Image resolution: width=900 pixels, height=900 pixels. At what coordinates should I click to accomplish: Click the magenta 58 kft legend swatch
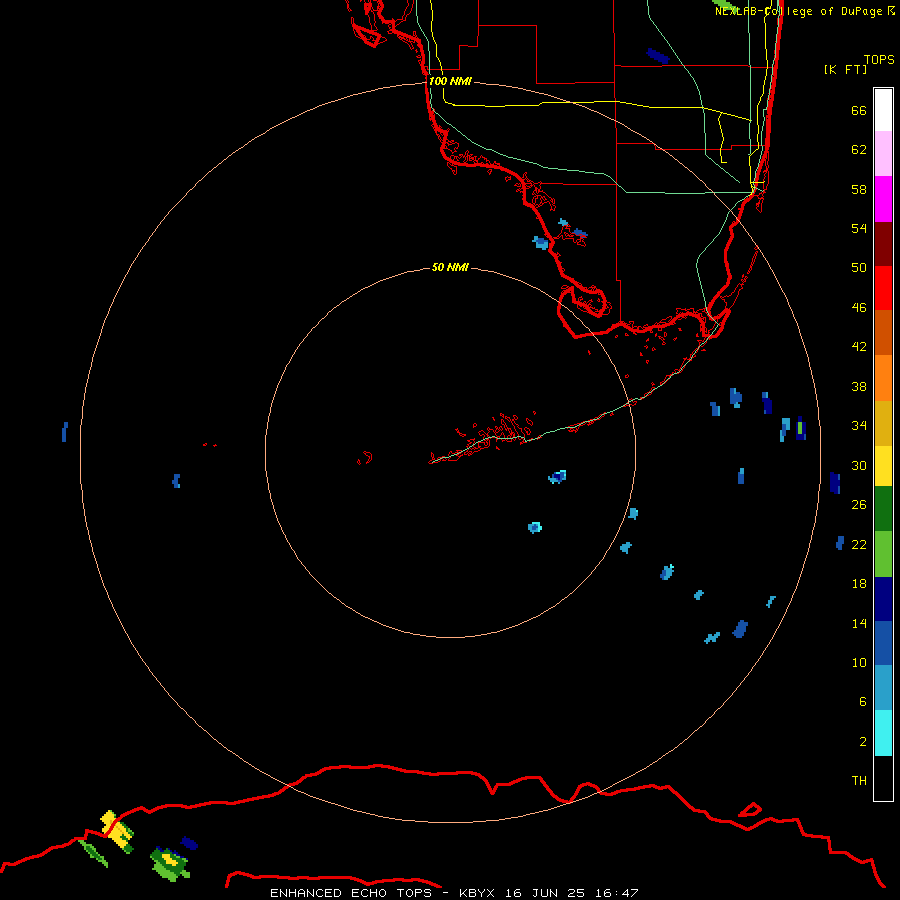883,199
